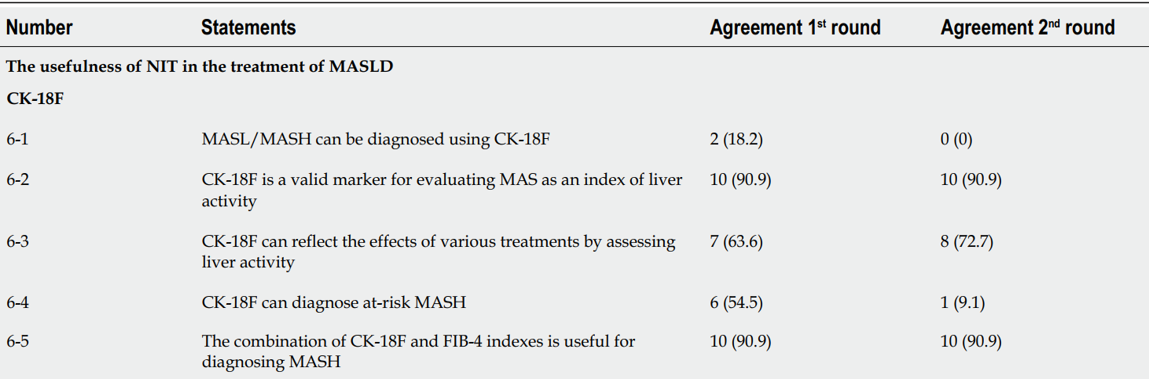Viewport: 1149px width, 380px height.
Task: Click the 2 (18.2) first round value
Action: pos(736,140)
